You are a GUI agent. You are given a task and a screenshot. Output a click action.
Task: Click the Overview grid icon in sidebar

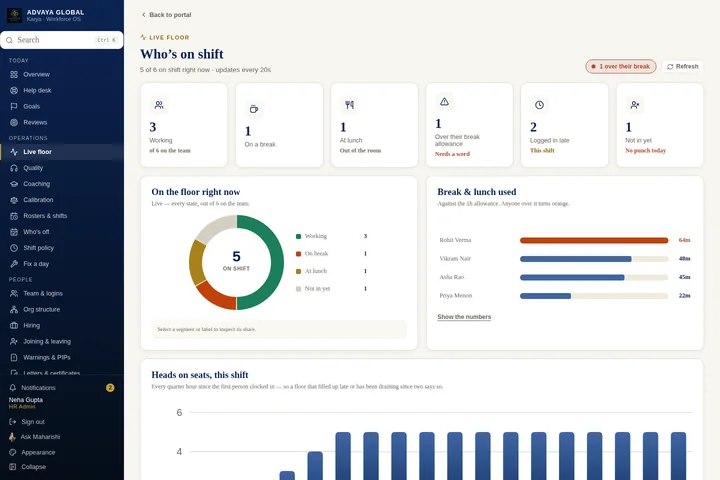[x=14, y=74]
